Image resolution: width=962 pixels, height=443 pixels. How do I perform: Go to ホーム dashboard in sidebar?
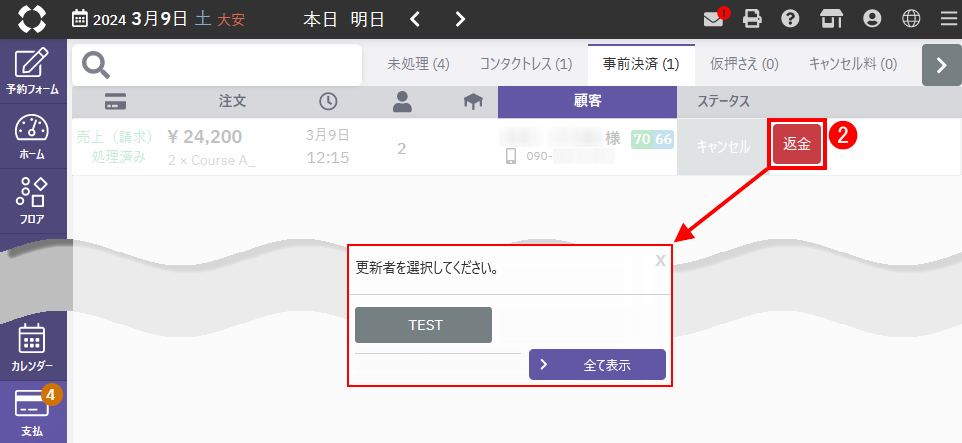[x=33, y=136]
